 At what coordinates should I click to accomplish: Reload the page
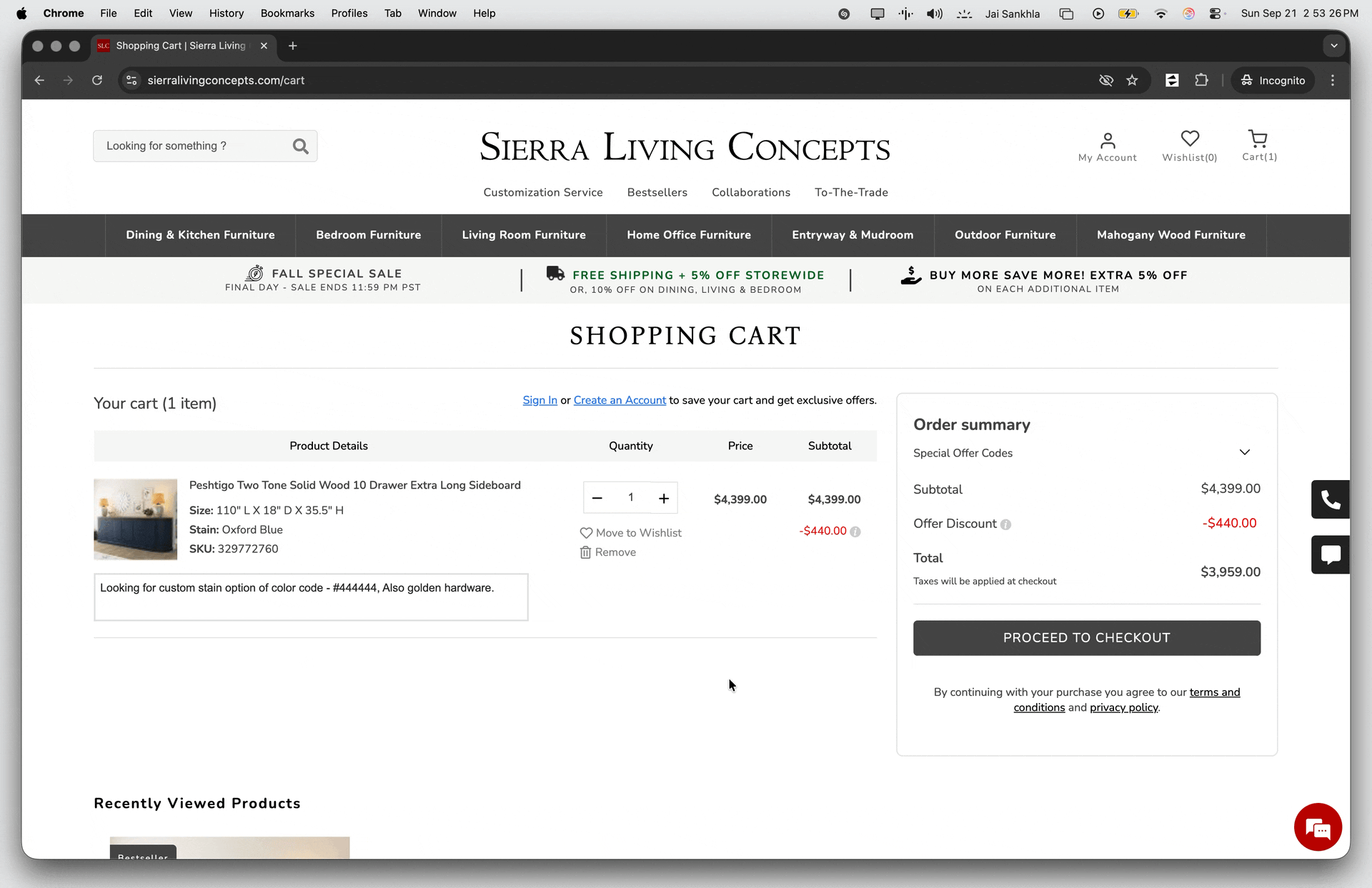[x=97, y=81]
